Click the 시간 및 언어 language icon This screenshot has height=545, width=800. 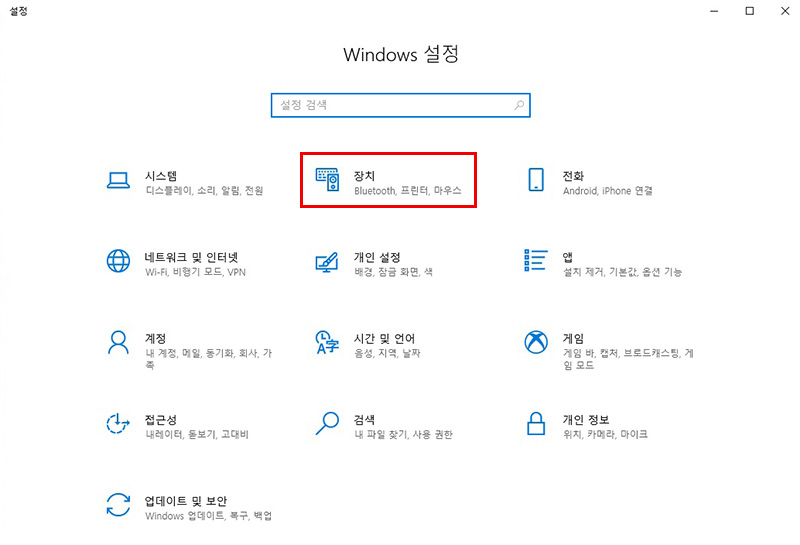point(327,342)
